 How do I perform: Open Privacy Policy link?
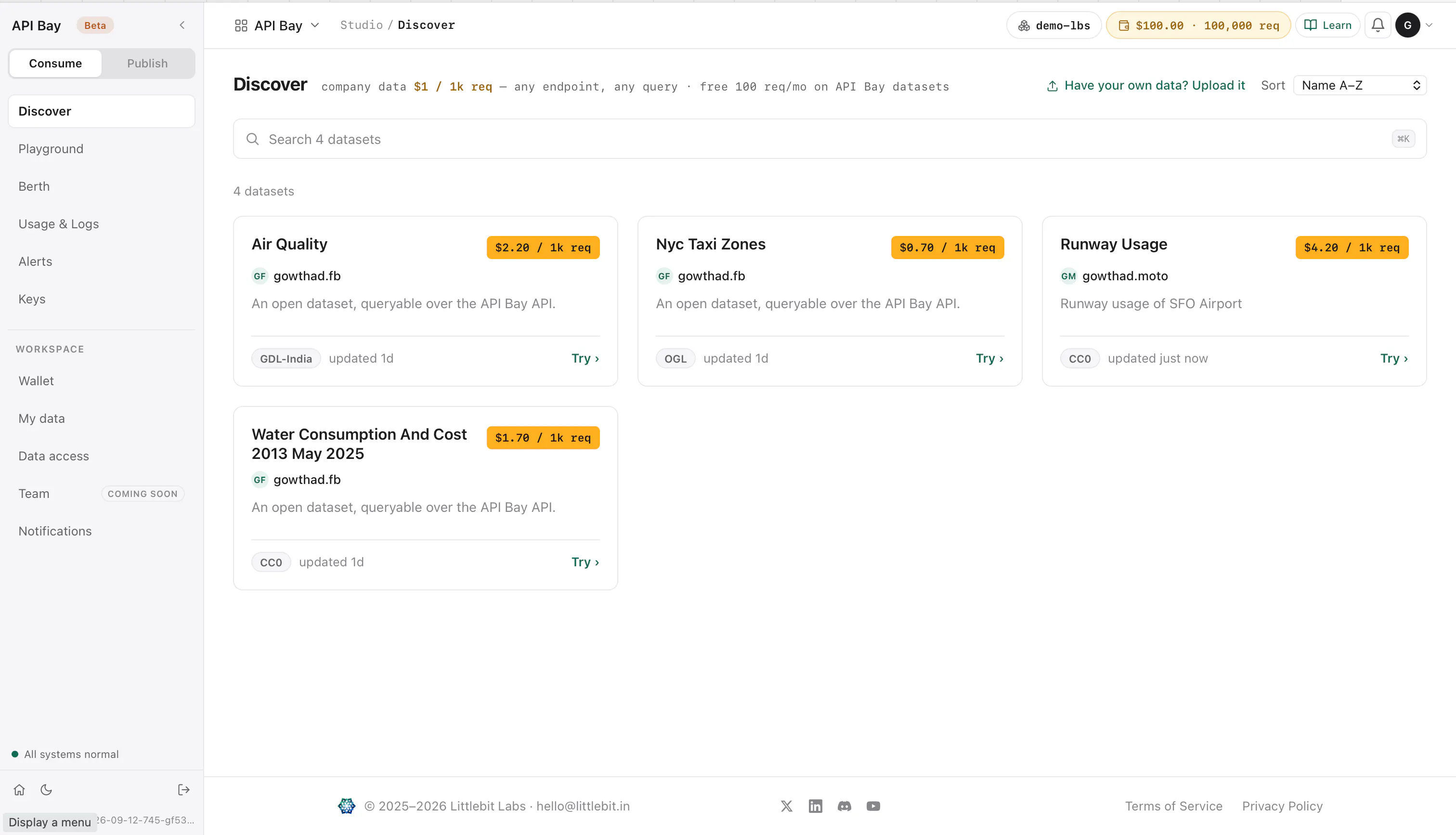1282,806
